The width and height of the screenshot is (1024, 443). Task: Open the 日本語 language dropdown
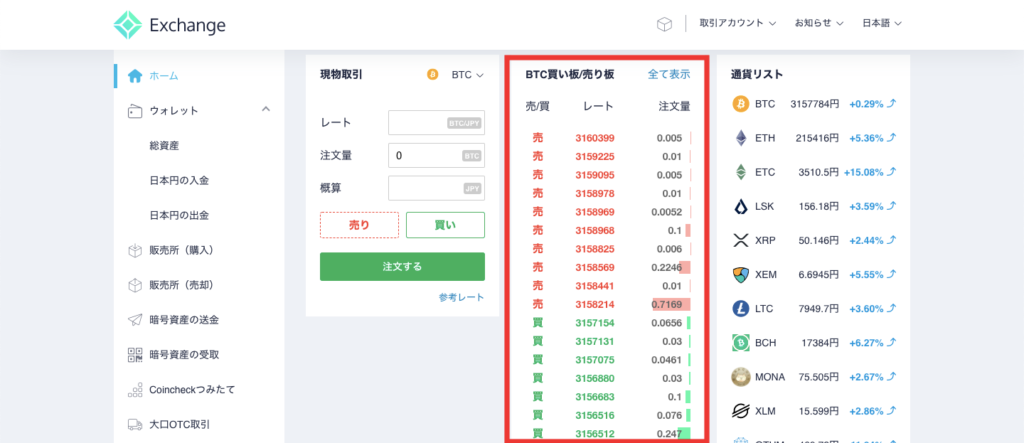[x=882, y=23]
